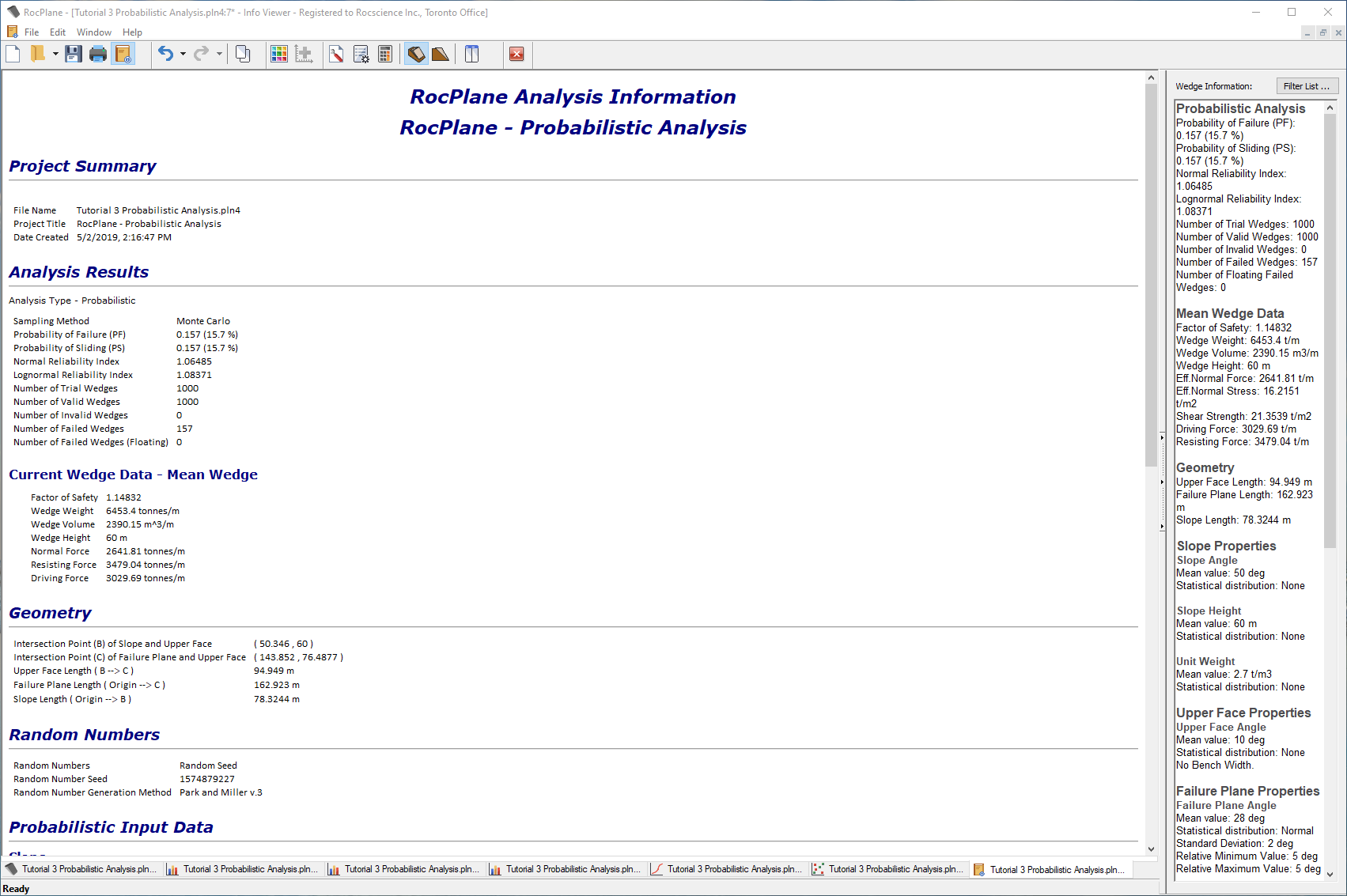Open the Help menu

pos(132,32)
